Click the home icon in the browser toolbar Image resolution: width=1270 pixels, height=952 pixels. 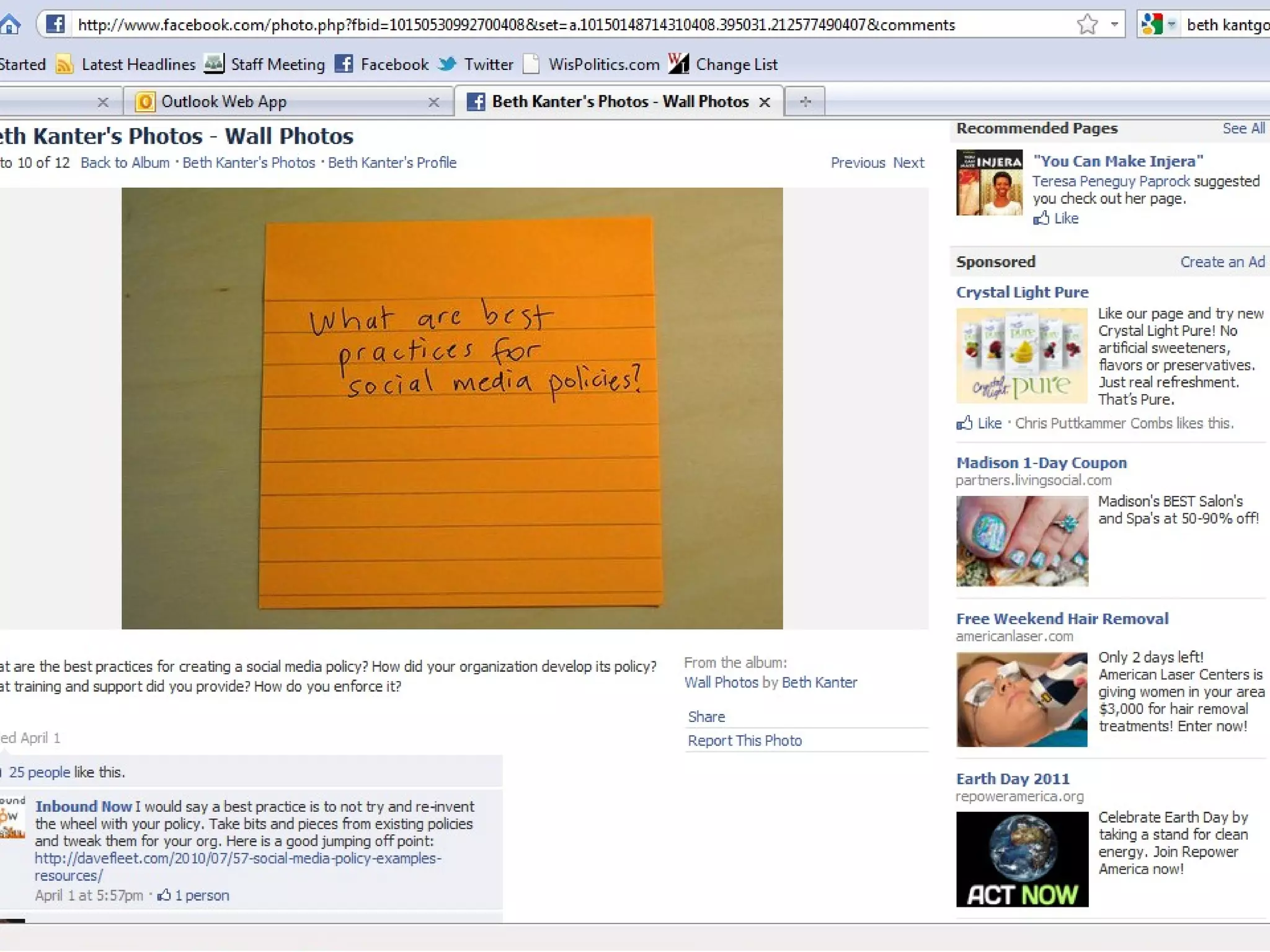10,25
